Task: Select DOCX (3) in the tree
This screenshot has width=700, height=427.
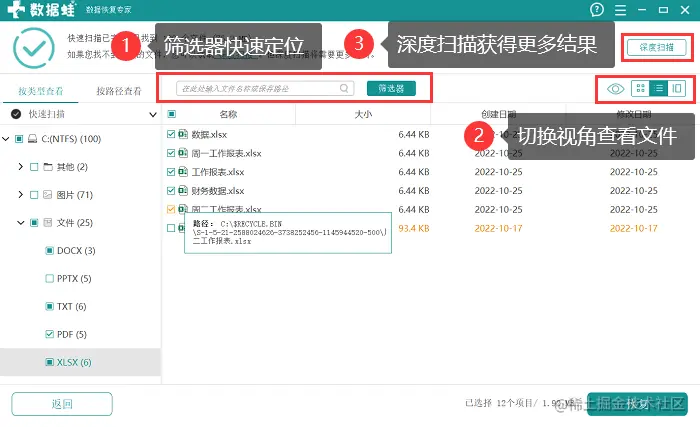Action: [x=76, y=251]
